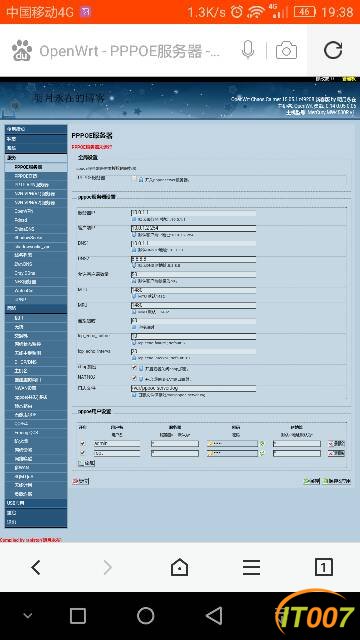Tap the browser forward arrow

click(108, 567)
